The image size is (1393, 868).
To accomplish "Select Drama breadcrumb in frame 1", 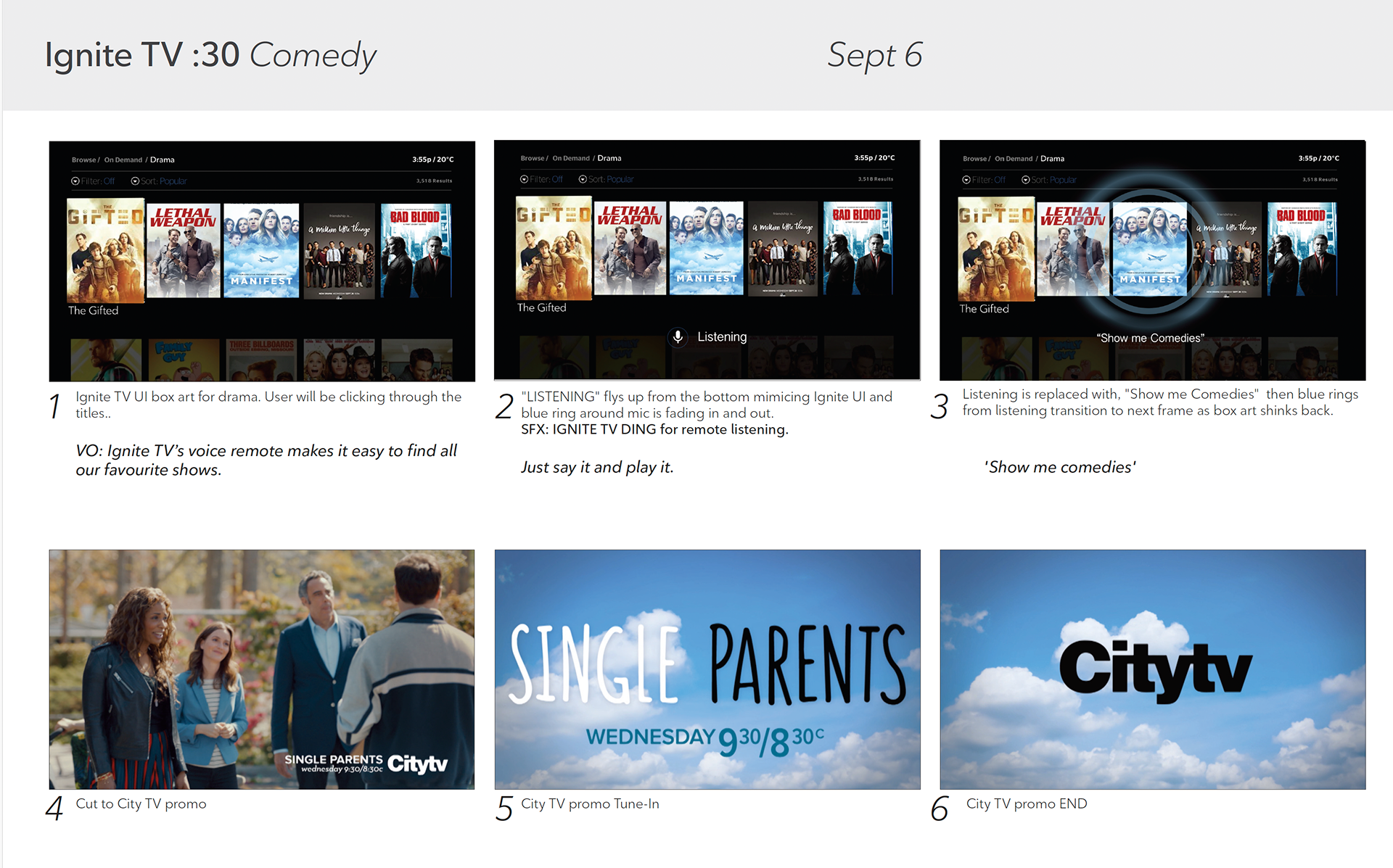I will pyautogui.click(x=163, y=160).
